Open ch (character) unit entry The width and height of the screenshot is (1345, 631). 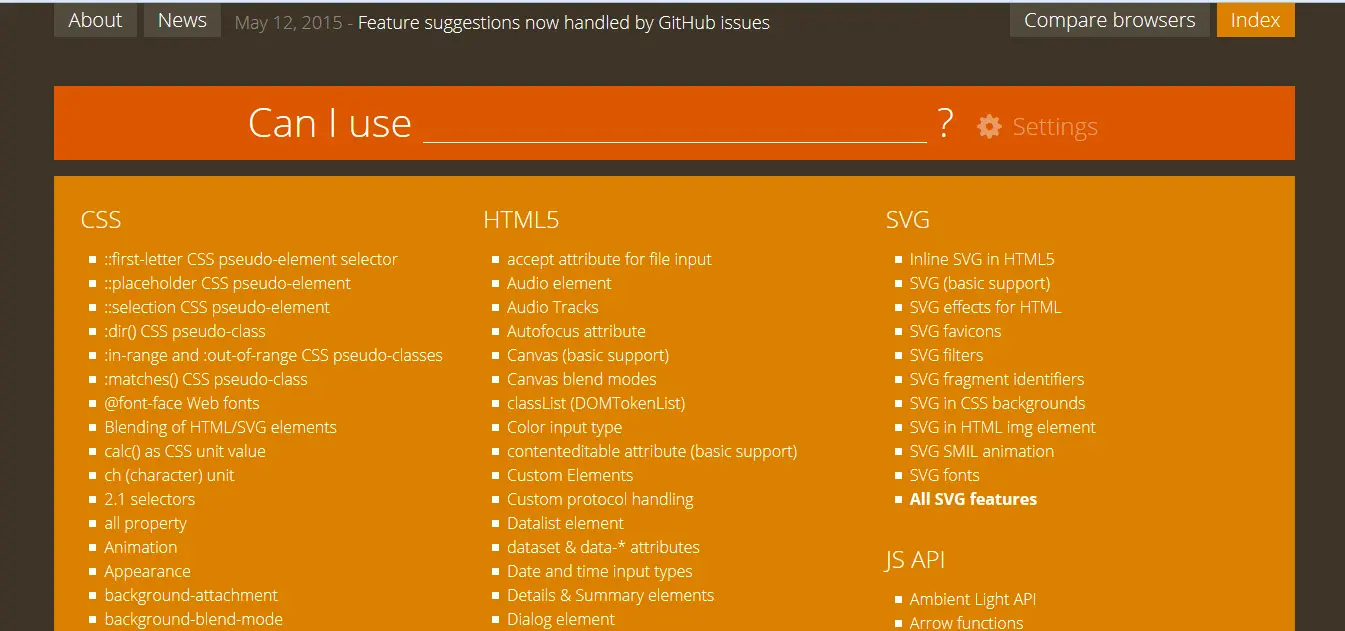tap(169, 475)
